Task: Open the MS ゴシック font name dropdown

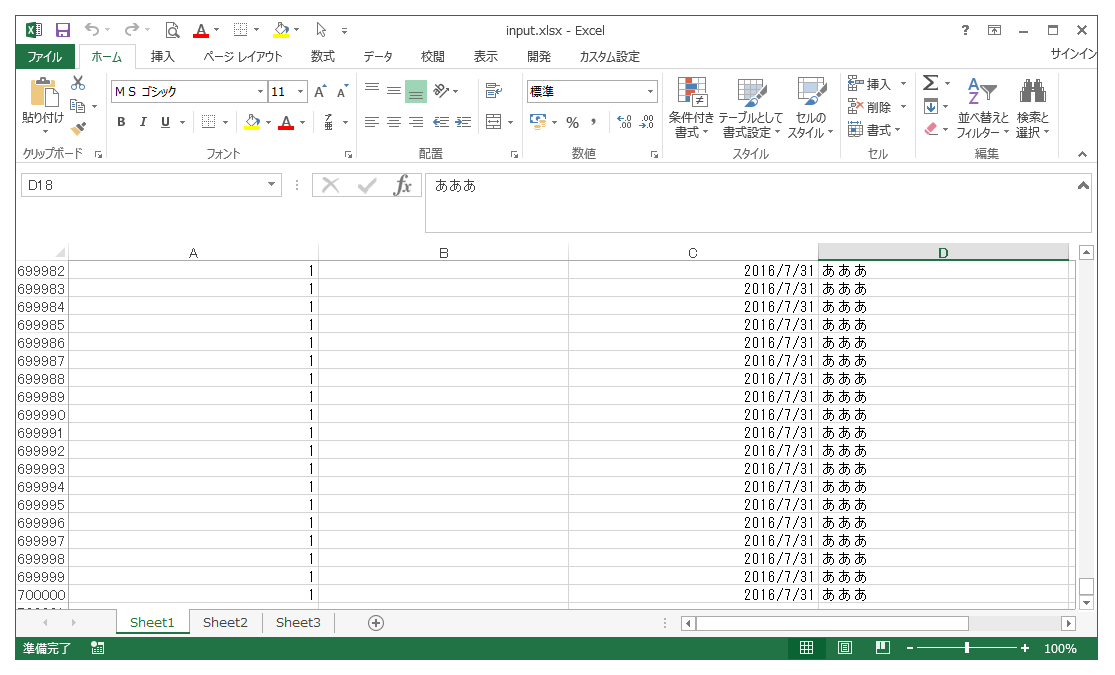Action: pyautogui.click(x=260, y=92)
